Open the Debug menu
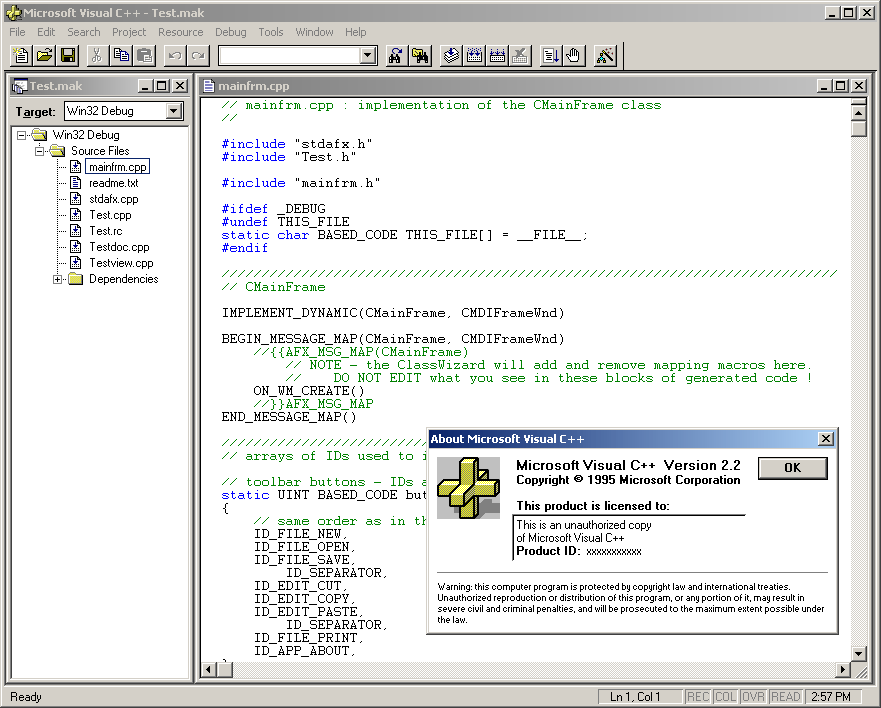 pos(230,32)
